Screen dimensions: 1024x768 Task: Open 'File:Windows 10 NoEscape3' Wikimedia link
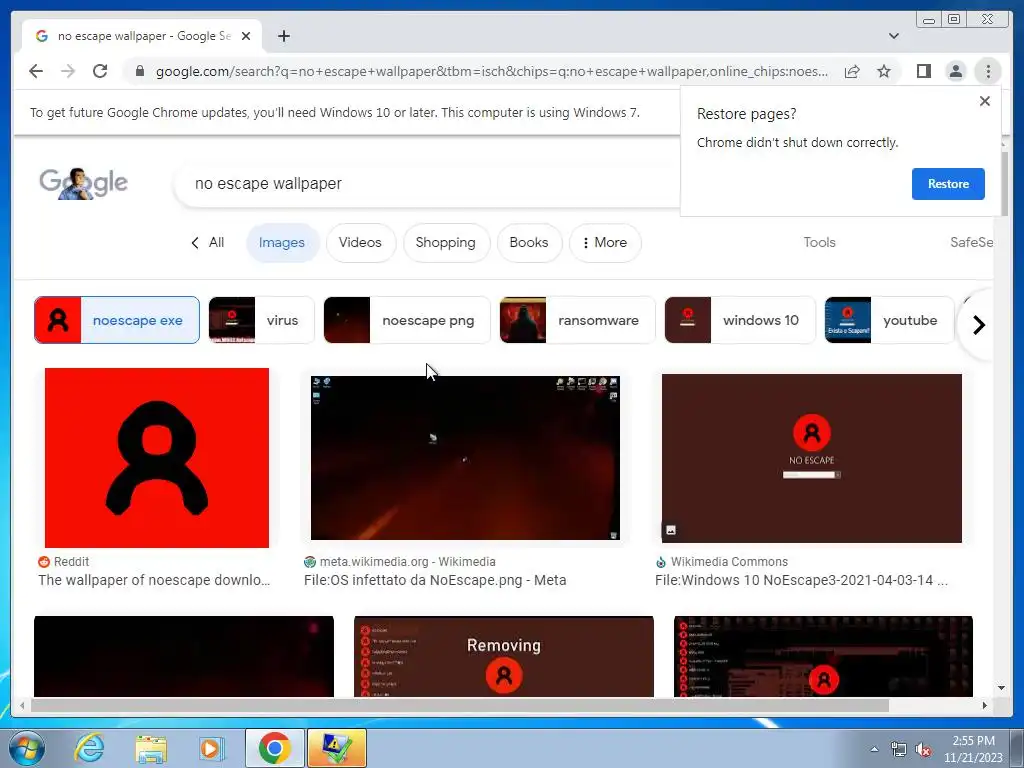(801, 580)
